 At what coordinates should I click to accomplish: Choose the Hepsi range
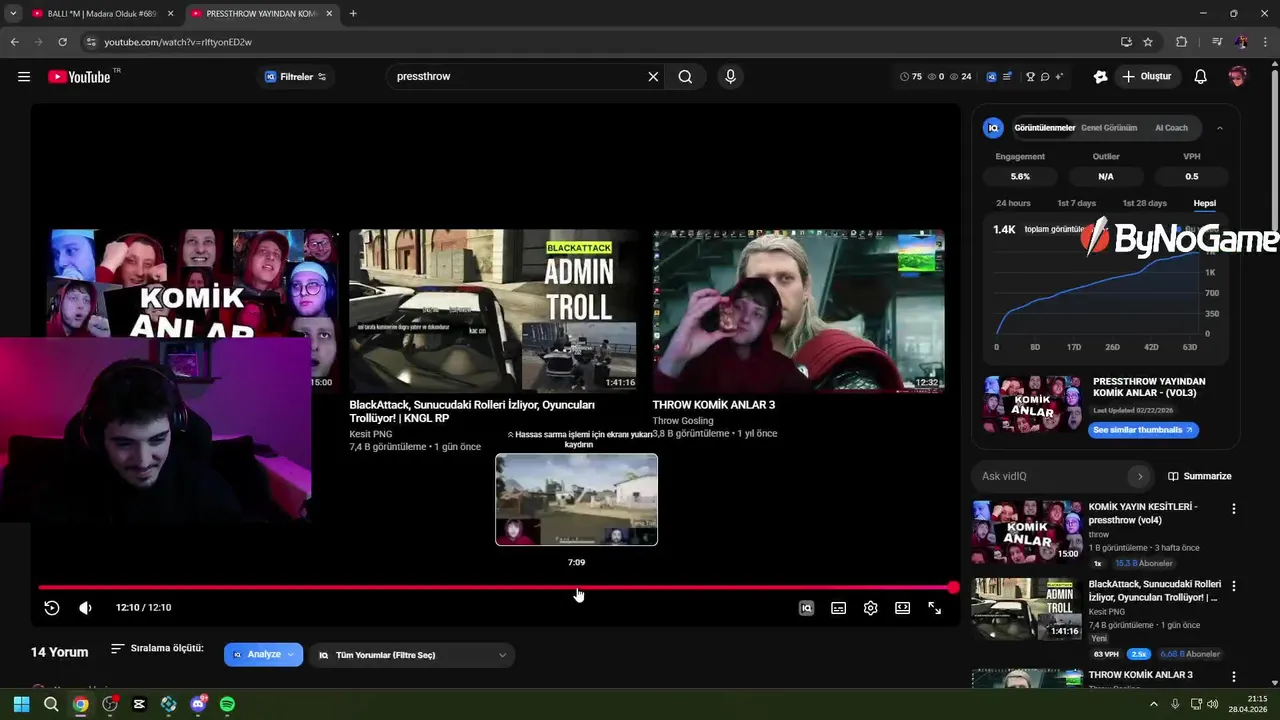coord(1204,203)
